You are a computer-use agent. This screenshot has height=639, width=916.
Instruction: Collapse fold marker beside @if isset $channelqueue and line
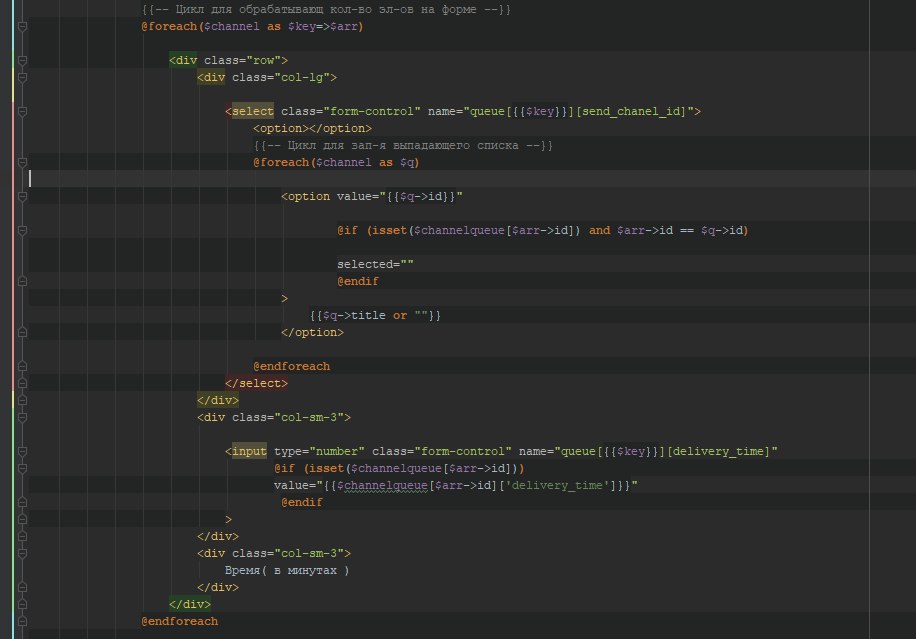(22, 230)
